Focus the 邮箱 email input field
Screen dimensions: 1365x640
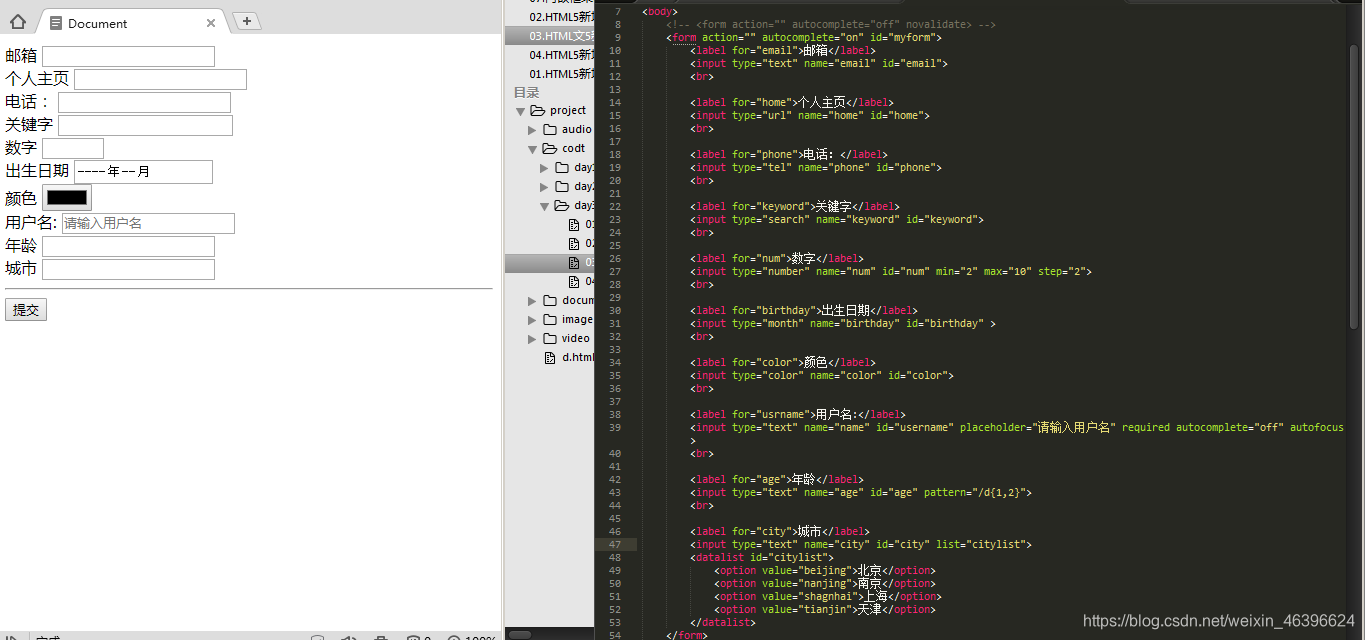128,56
